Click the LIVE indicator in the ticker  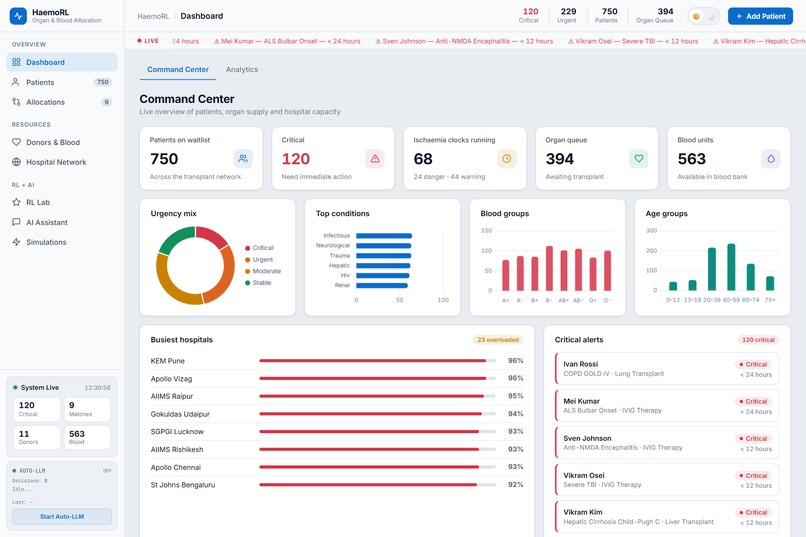pyautogui.click(x=148, y=41)
